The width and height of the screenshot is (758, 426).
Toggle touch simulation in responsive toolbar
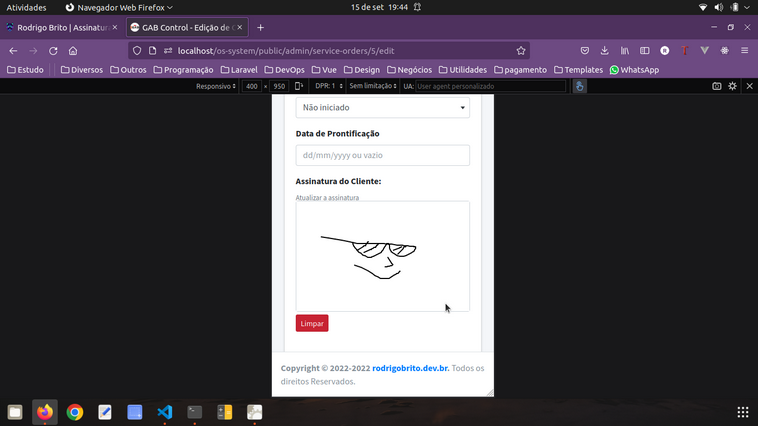pyautogui.click(x=579, y=86)
